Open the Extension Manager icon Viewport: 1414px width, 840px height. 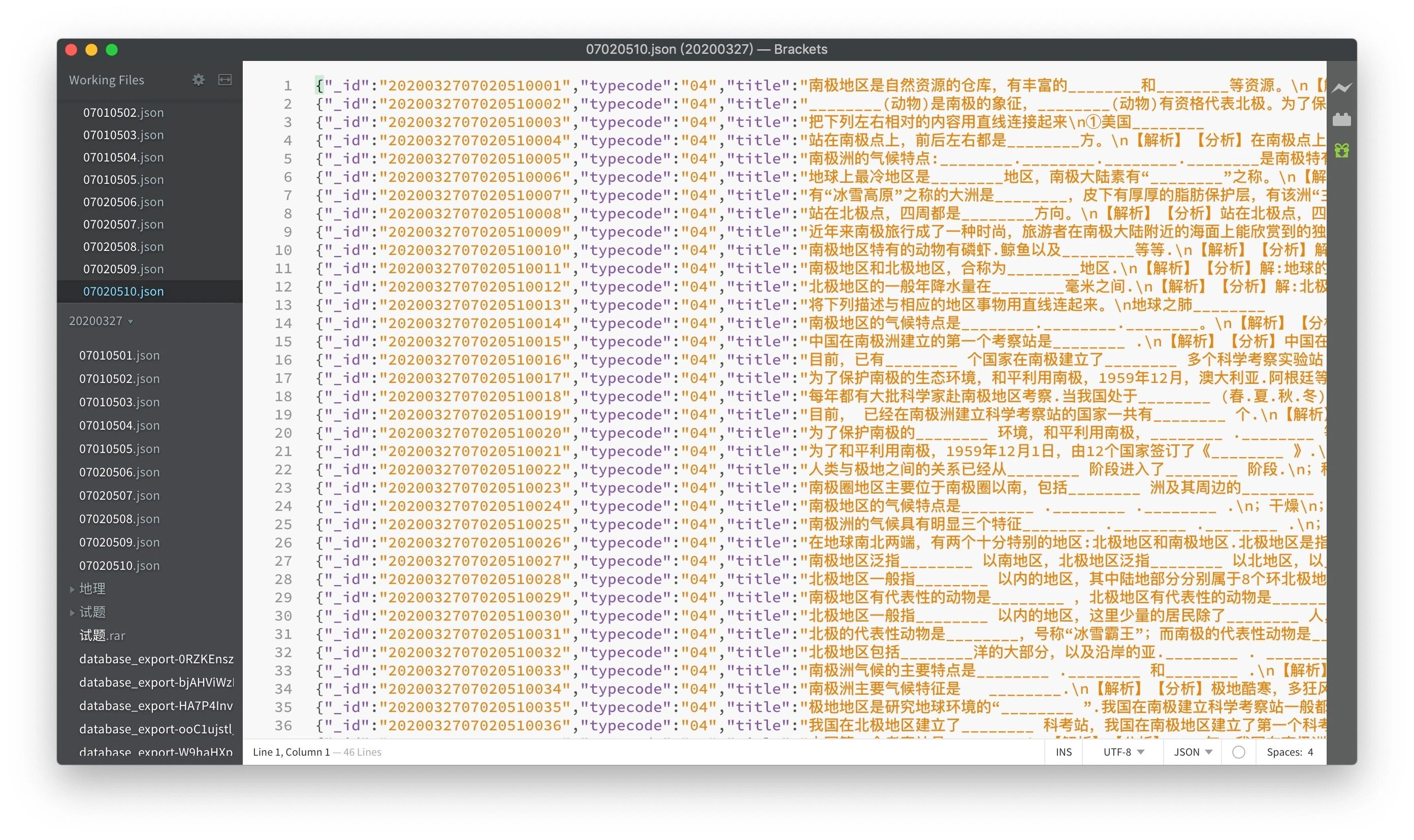1341,119
